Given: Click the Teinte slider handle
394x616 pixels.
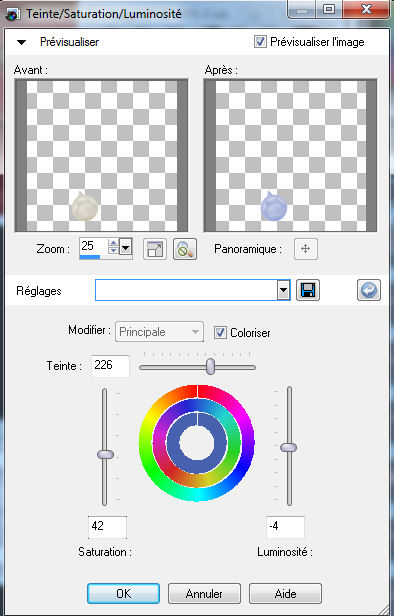Looking at the screenshot, I should pos(211,366).
